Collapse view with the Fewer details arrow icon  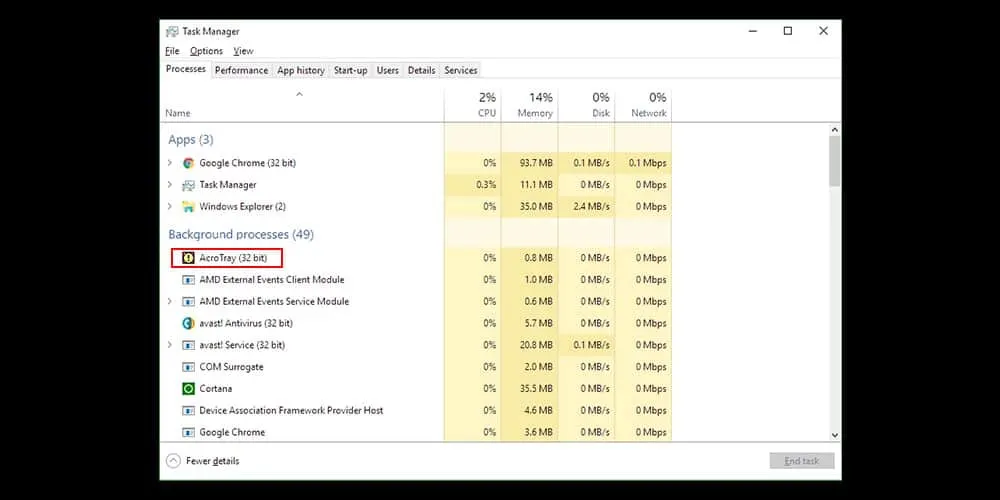coord(173,460)
